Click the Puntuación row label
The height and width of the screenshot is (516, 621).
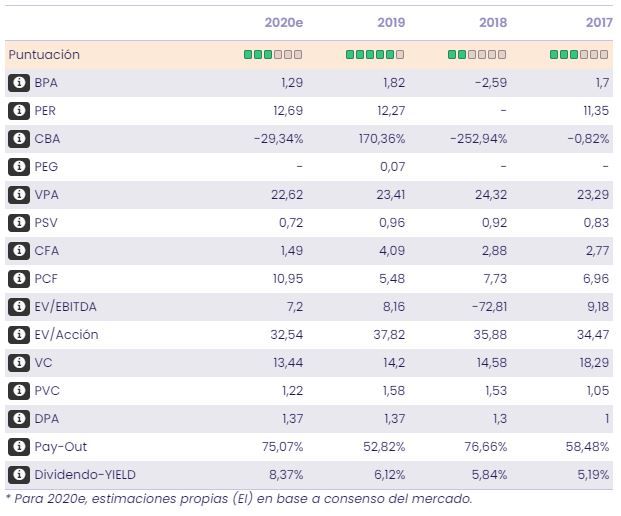tap(44, 55)
